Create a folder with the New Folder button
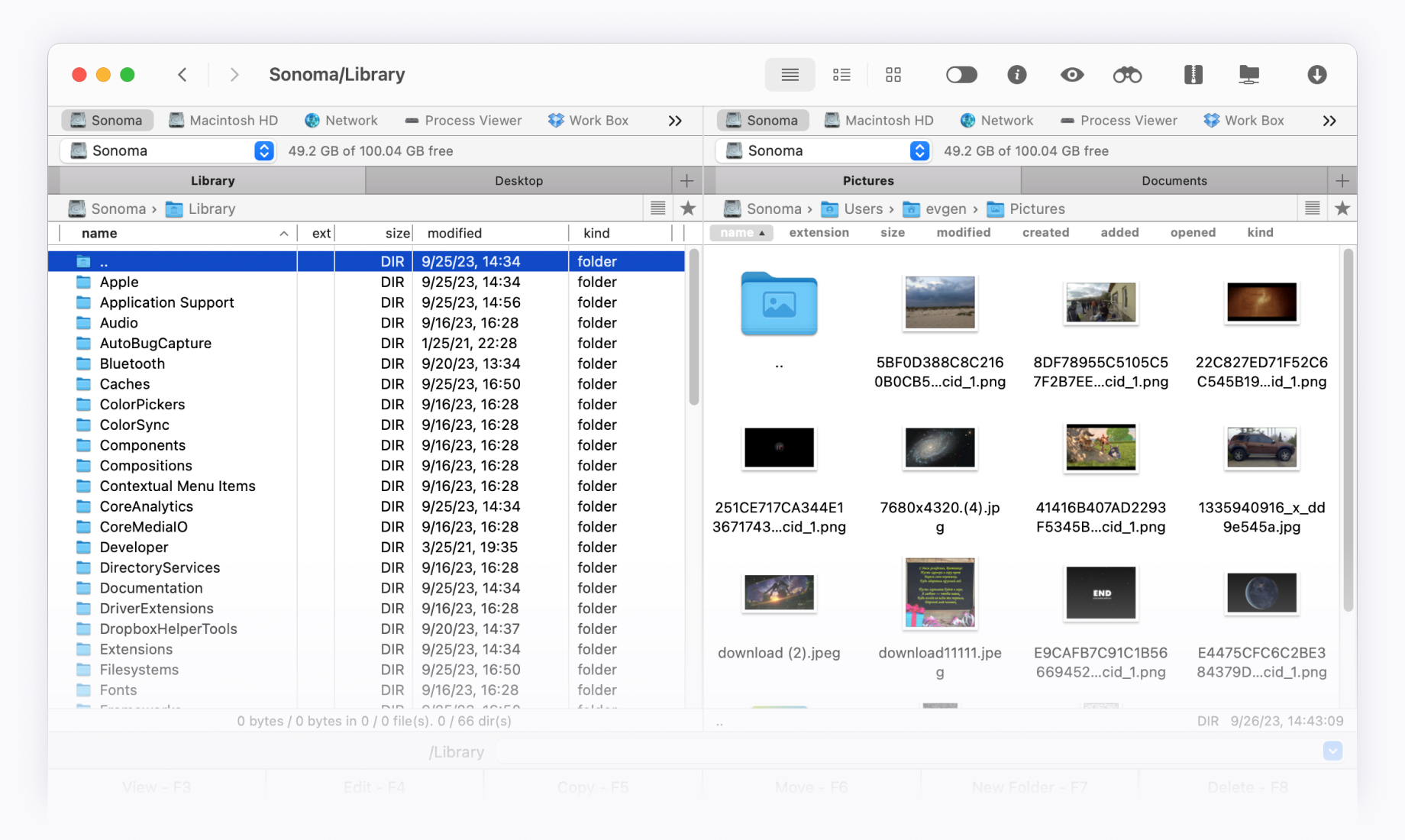 (x=1029, y=787)
